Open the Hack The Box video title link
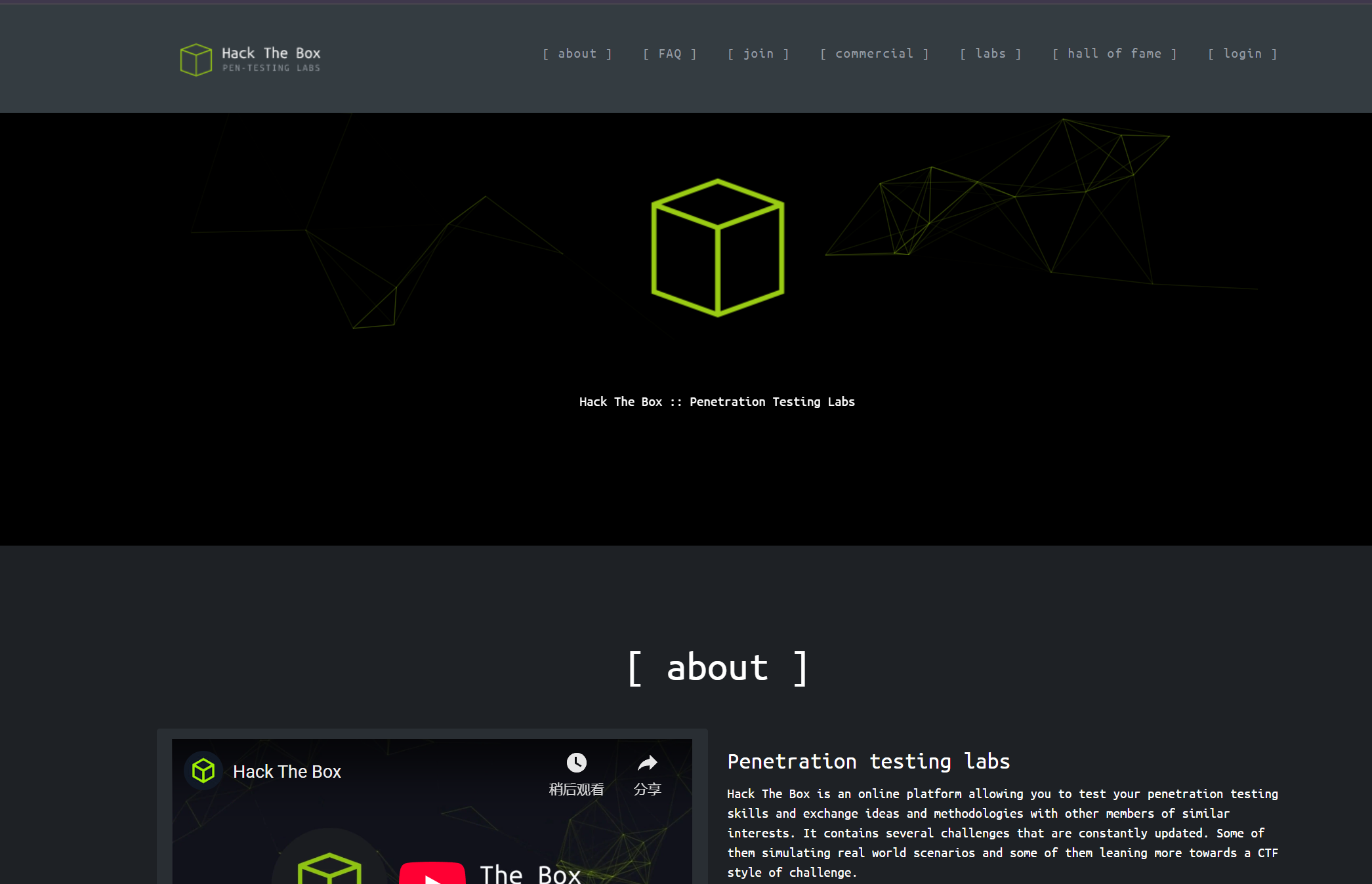Viewport: 1372px width, 884px height. coord(287,771)
